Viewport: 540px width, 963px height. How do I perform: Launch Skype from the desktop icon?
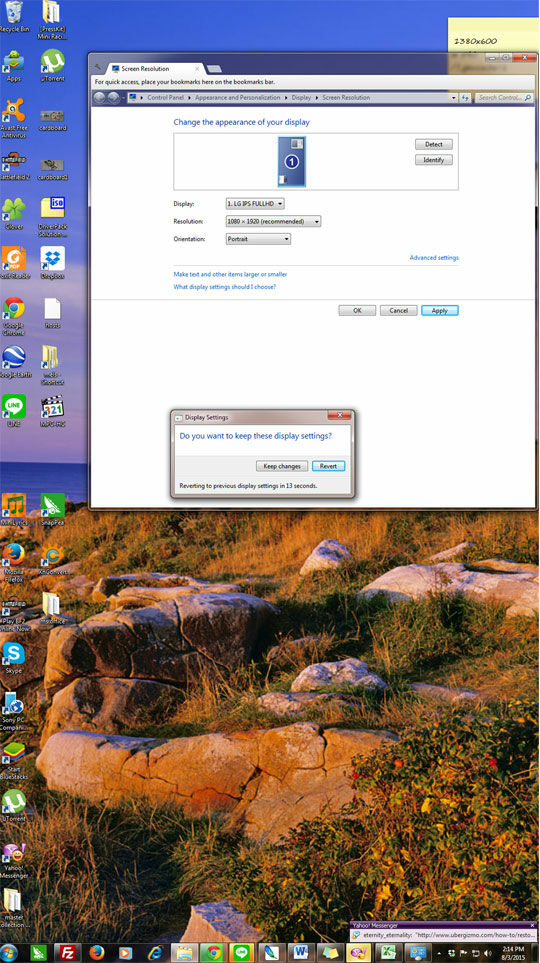(x=14, y=658)
